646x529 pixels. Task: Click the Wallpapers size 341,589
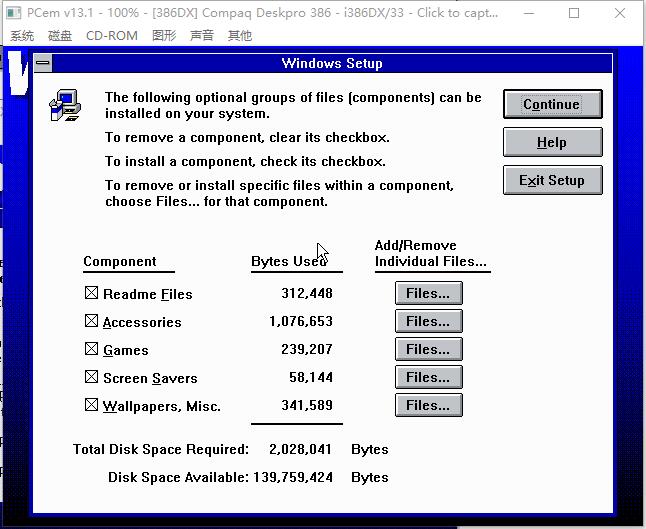307,405
